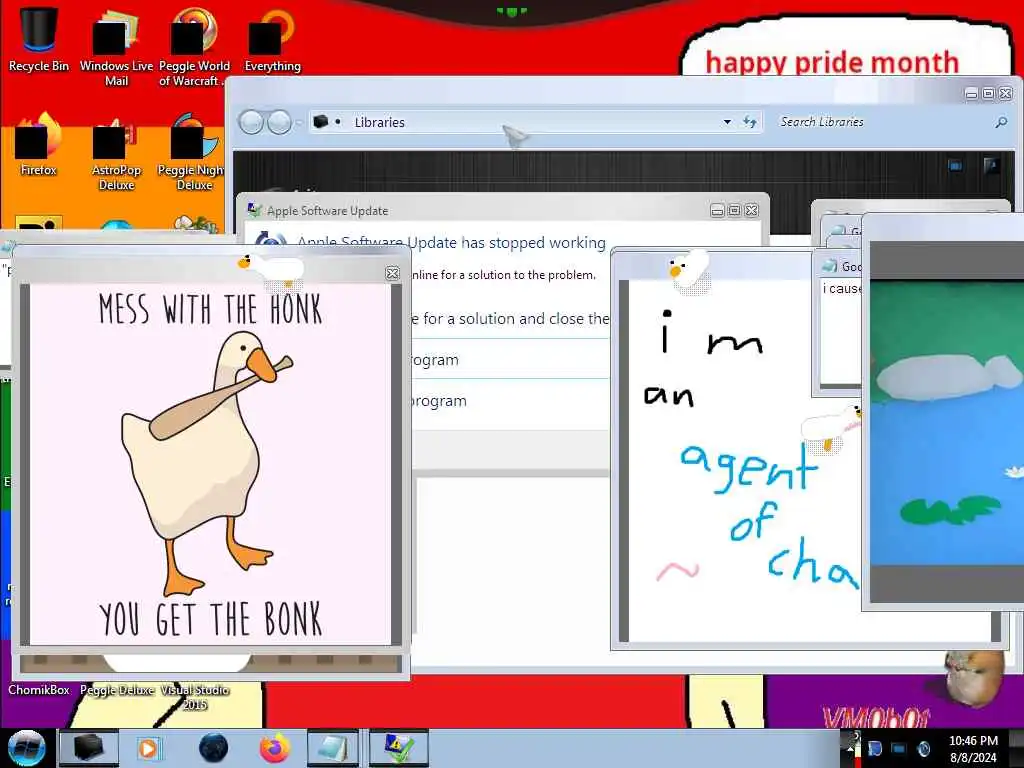
Task: Maximize the Apple Software Update window
Action: tap(735, 210)
